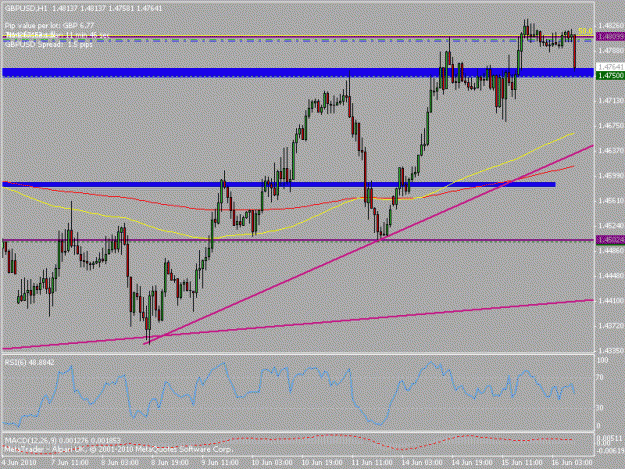Click the 11 Jun 11:00 time label
This screenshot has width=625, height=469.
pyautogui.click(x=372, y=463)
